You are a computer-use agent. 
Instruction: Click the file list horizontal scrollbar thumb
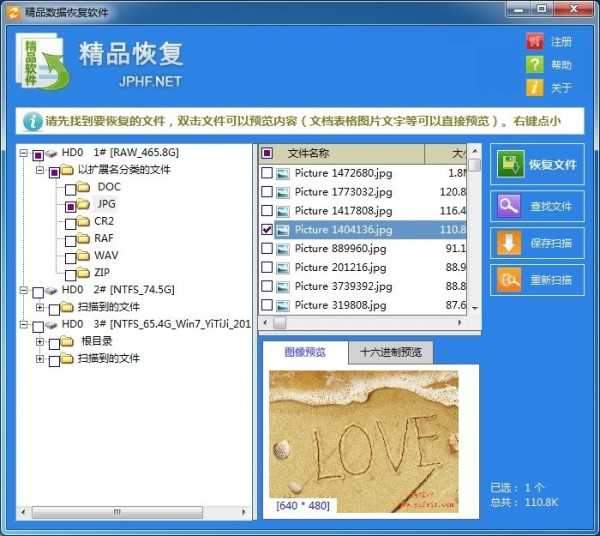coord(280,323)
